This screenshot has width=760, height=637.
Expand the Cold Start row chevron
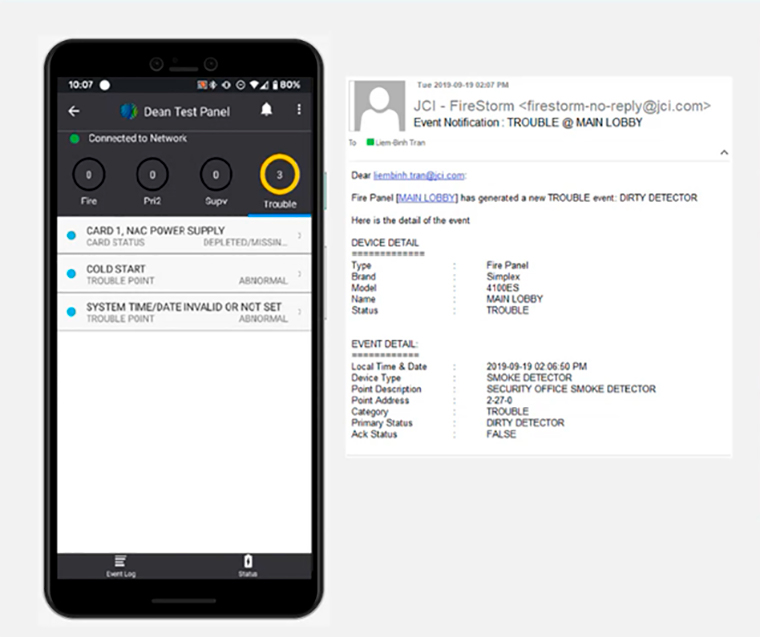tap(299, 275)
